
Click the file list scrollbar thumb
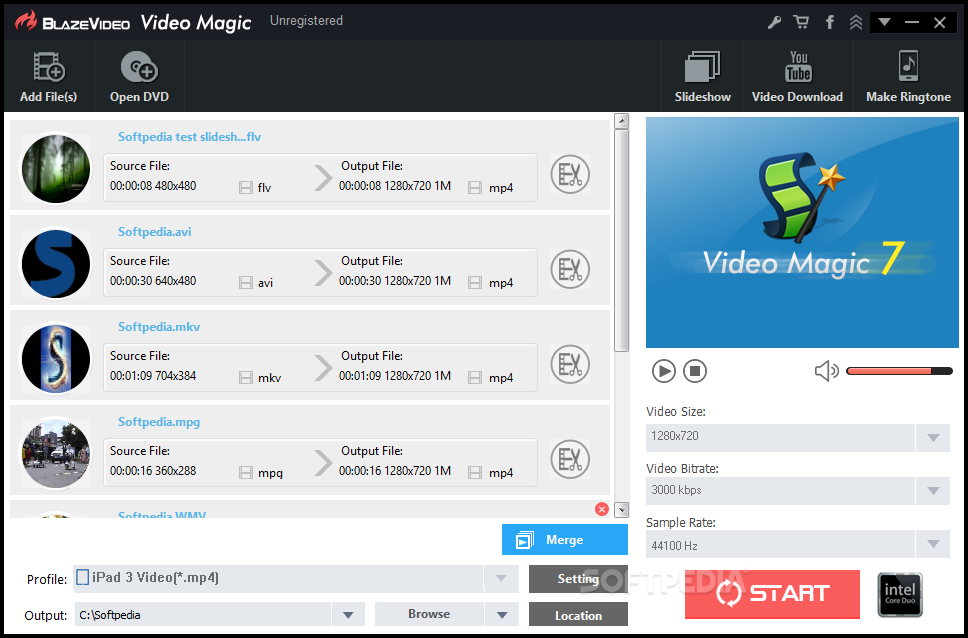click(622, 240)
